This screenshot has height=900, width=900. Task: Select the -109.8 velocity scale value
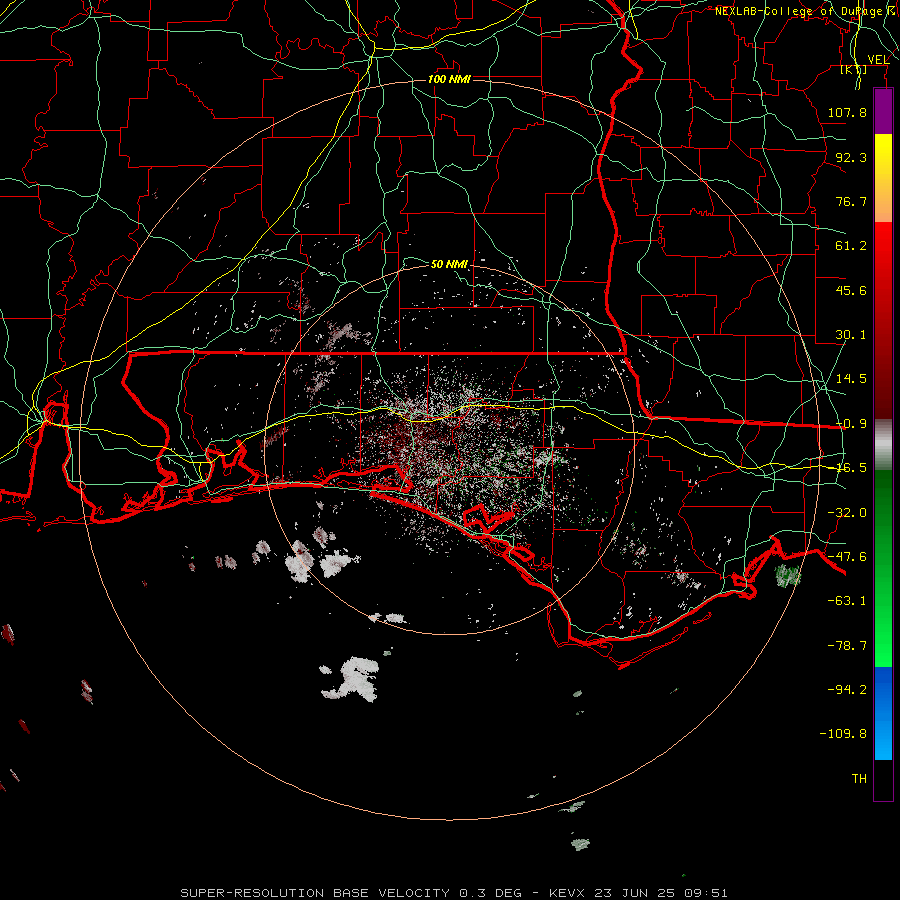coord(843,734)
